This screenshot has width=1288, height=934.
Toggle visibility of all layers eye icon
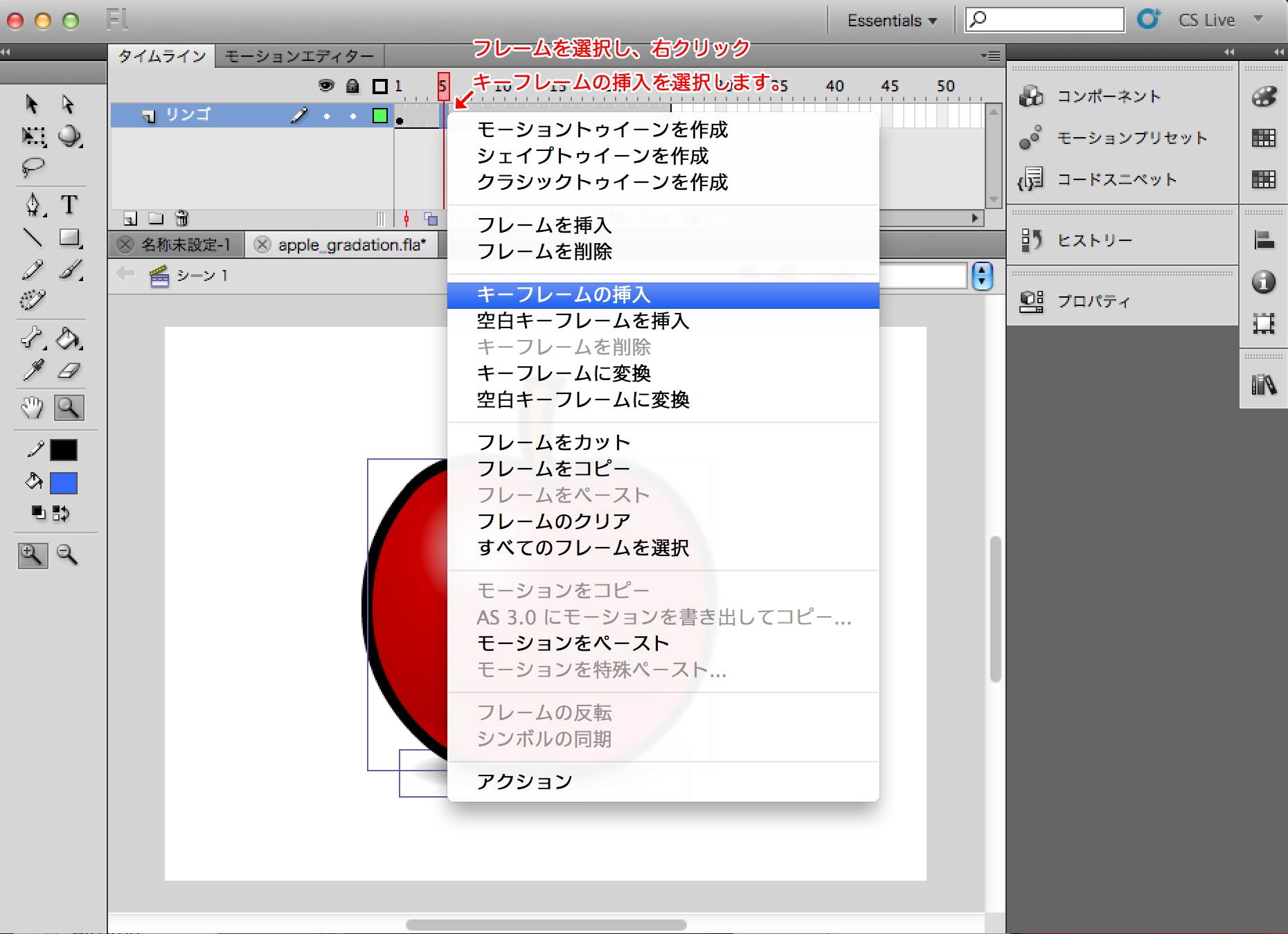(325, 86)
